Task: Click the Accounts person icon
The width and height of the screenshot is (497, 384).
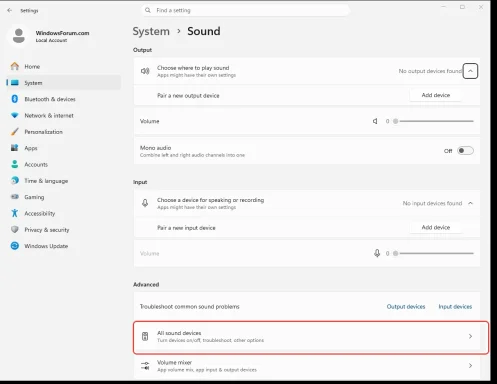Action: pos(15,164)
